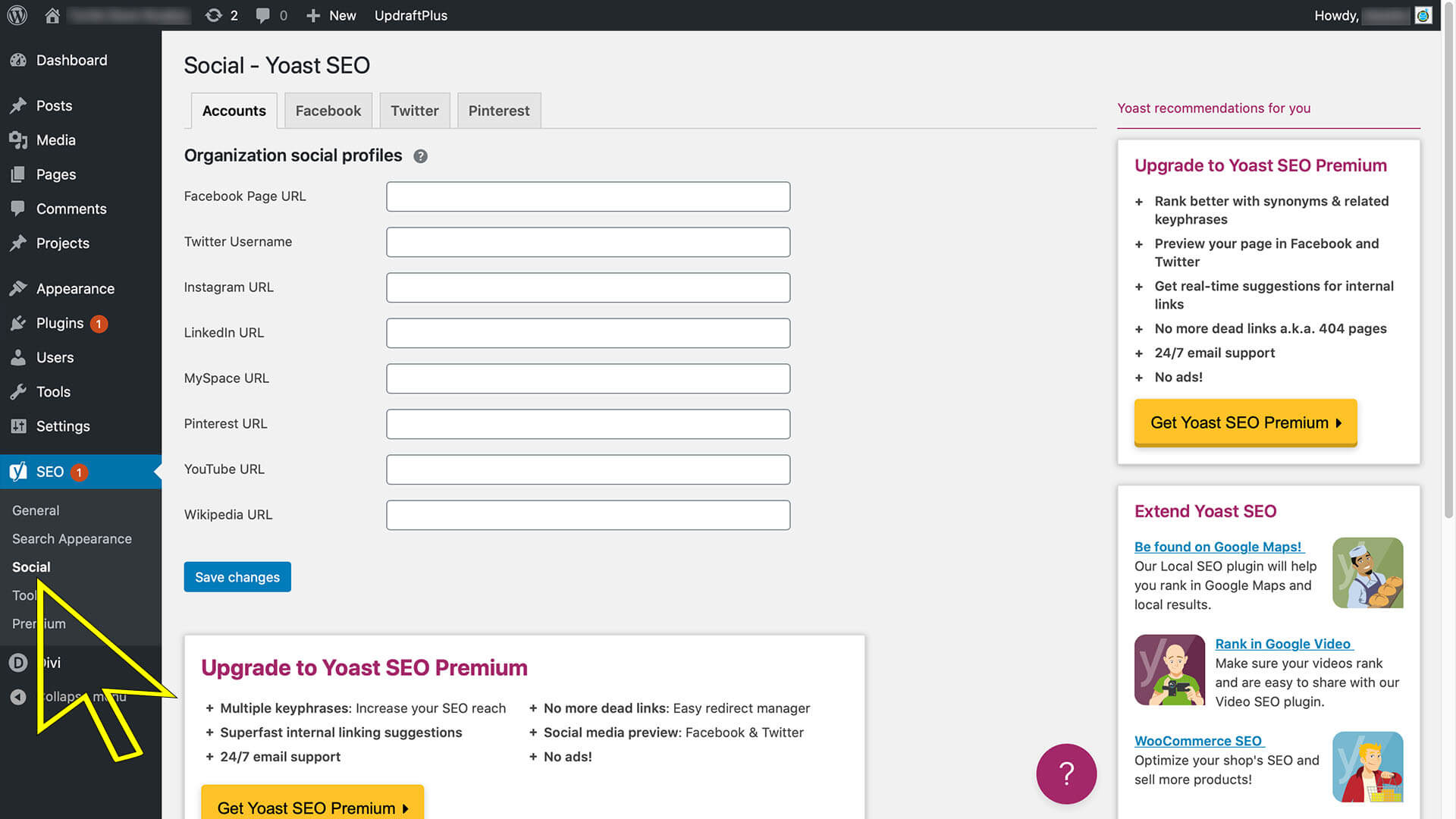Click the plus New icon in the admin bar
Image resolution: width=1456 pixels, height=819 pixels.
(x=312, y=15)
